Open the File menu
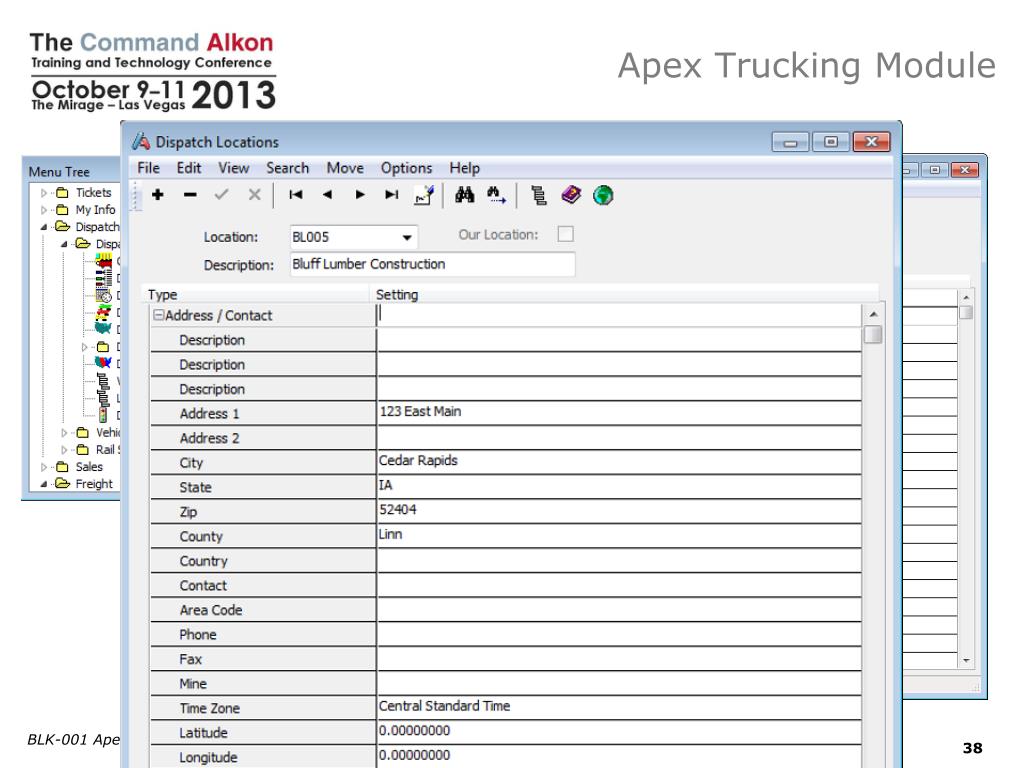The height and width of the screenshot is (768, 1024). click(148, 168)
